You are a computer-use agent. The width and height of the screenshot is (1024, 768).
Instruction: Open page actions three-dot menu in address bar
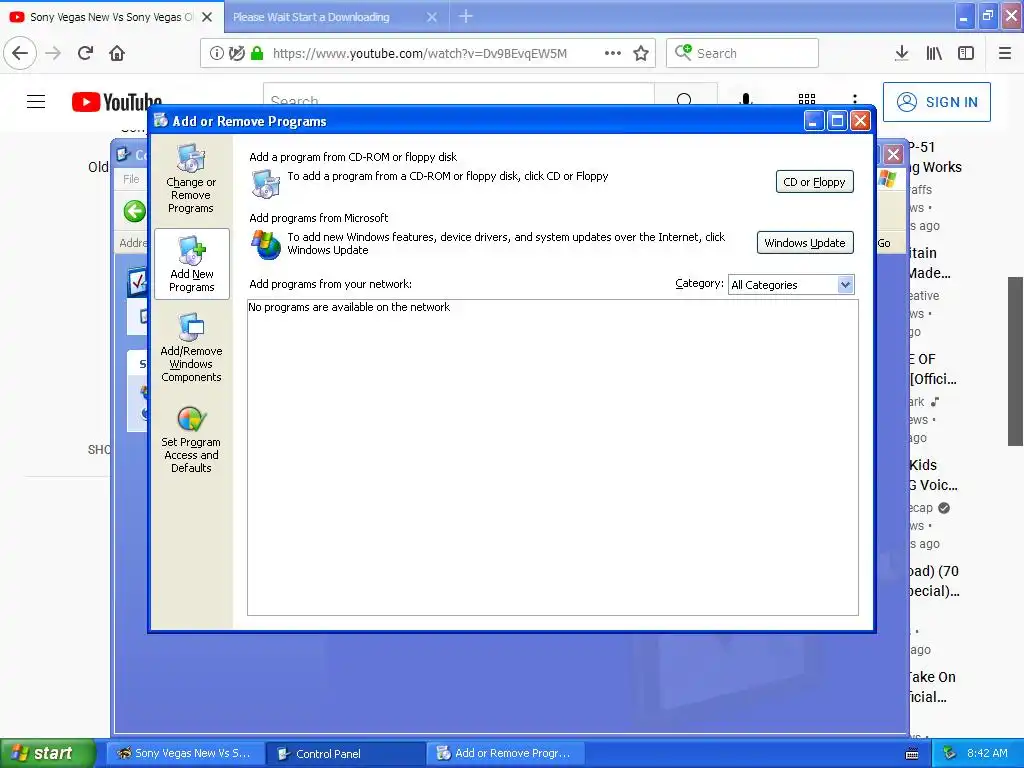[x=613, y=53]
